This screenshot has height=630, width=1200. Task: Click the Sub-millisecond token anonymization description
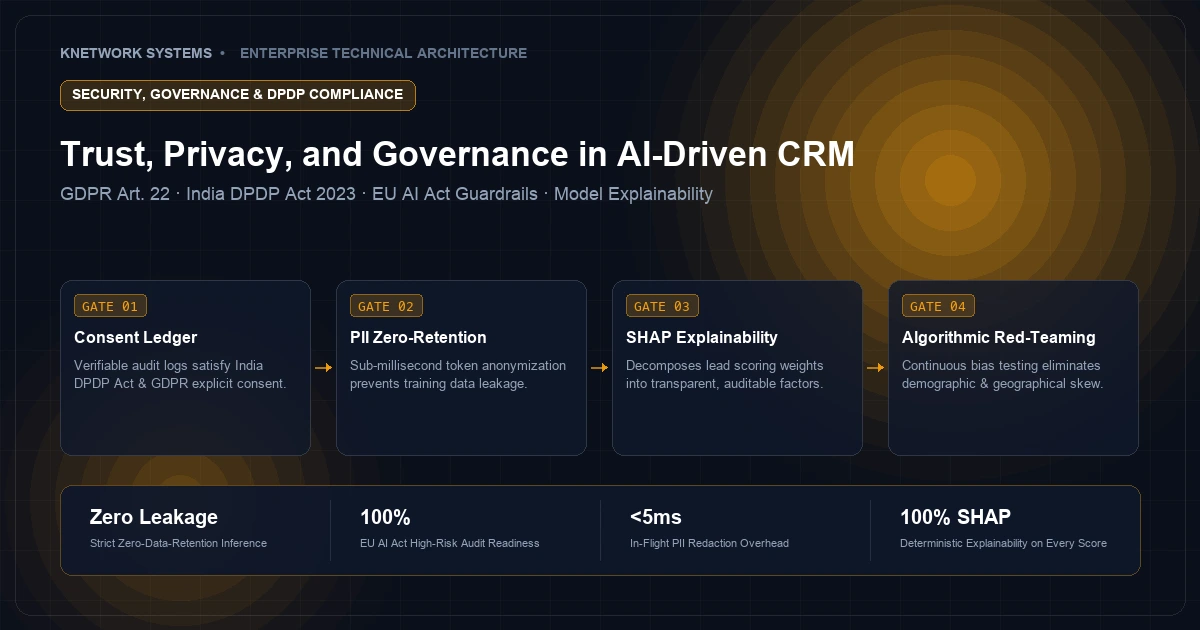point(458,375)
